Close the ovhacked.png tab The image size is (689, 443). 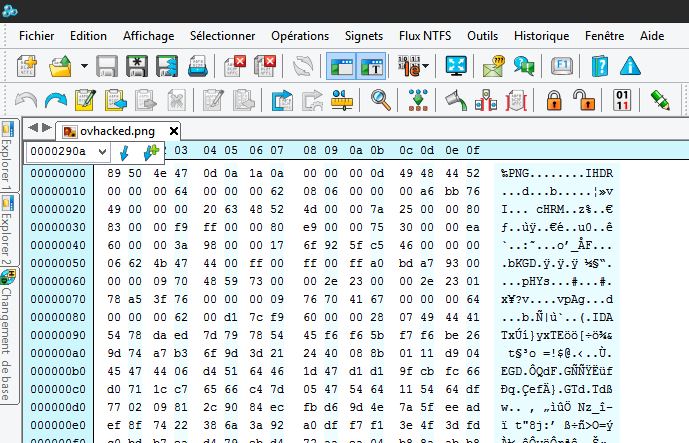[x=174, y=131]
